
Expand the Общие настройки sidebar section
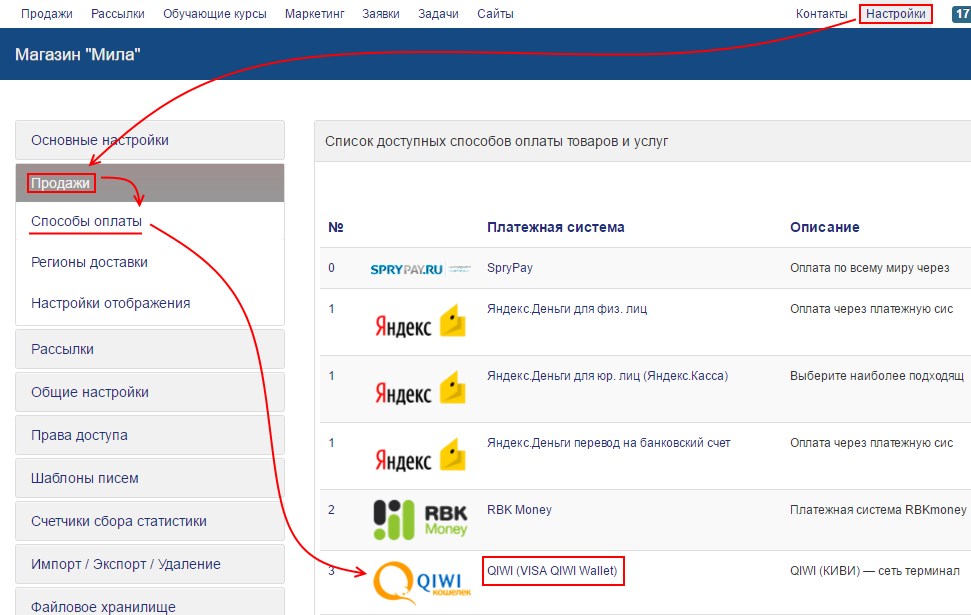[x=150, y=392]
